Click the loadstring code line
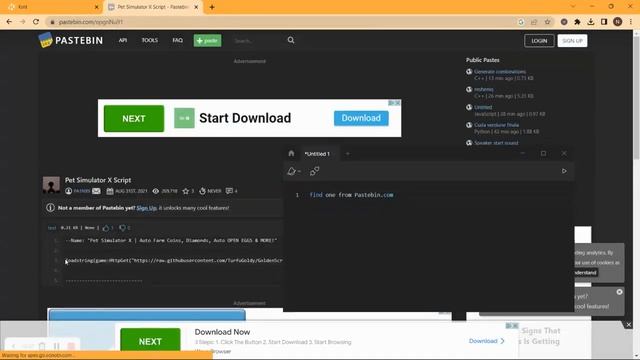 tap(174, 260)
